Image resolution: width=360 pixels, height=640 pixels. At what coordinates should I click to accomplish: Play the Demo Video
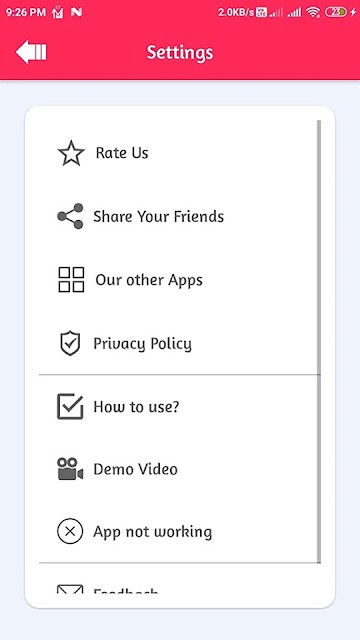180,469
